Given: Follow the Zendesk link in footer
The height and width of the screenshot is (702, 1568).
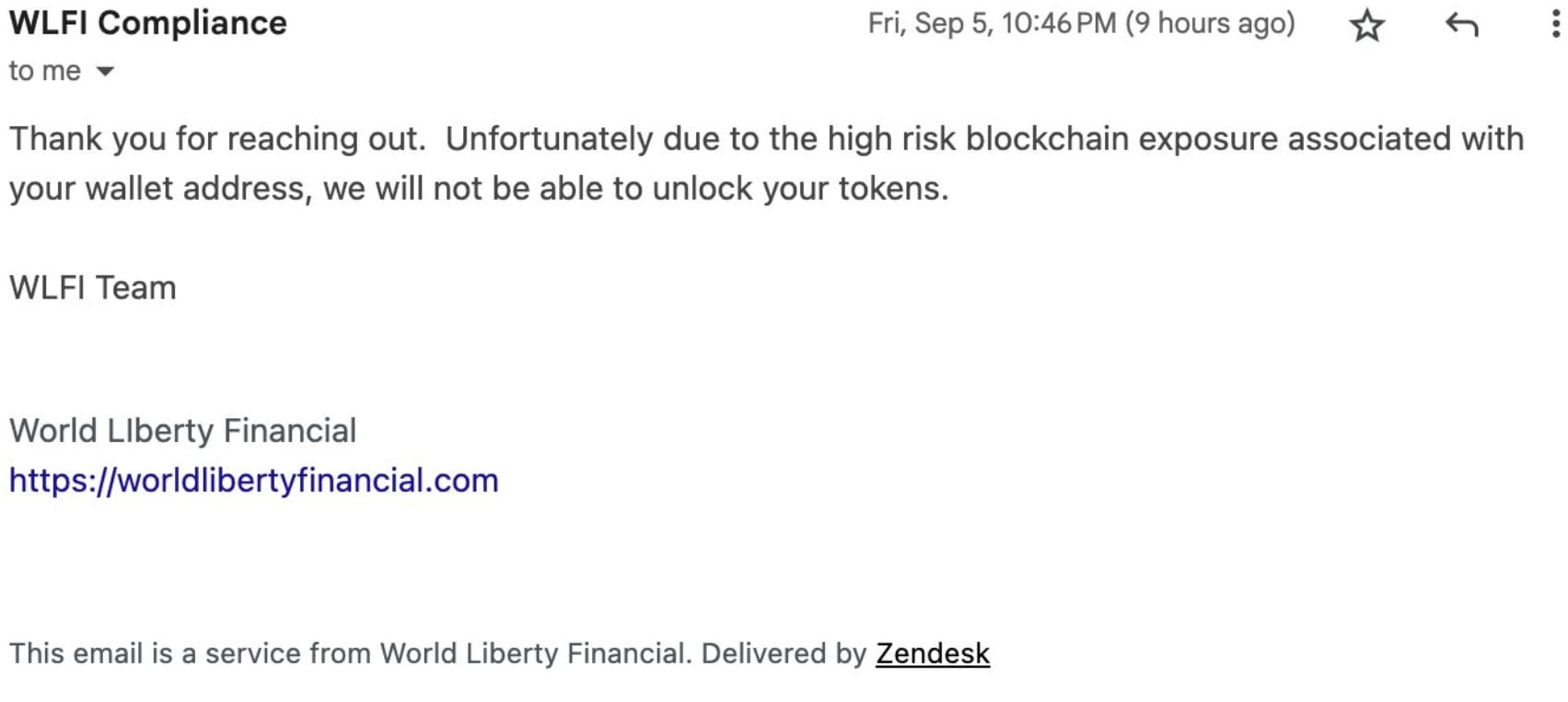Looking at the screenshot, I should point(933,654).
